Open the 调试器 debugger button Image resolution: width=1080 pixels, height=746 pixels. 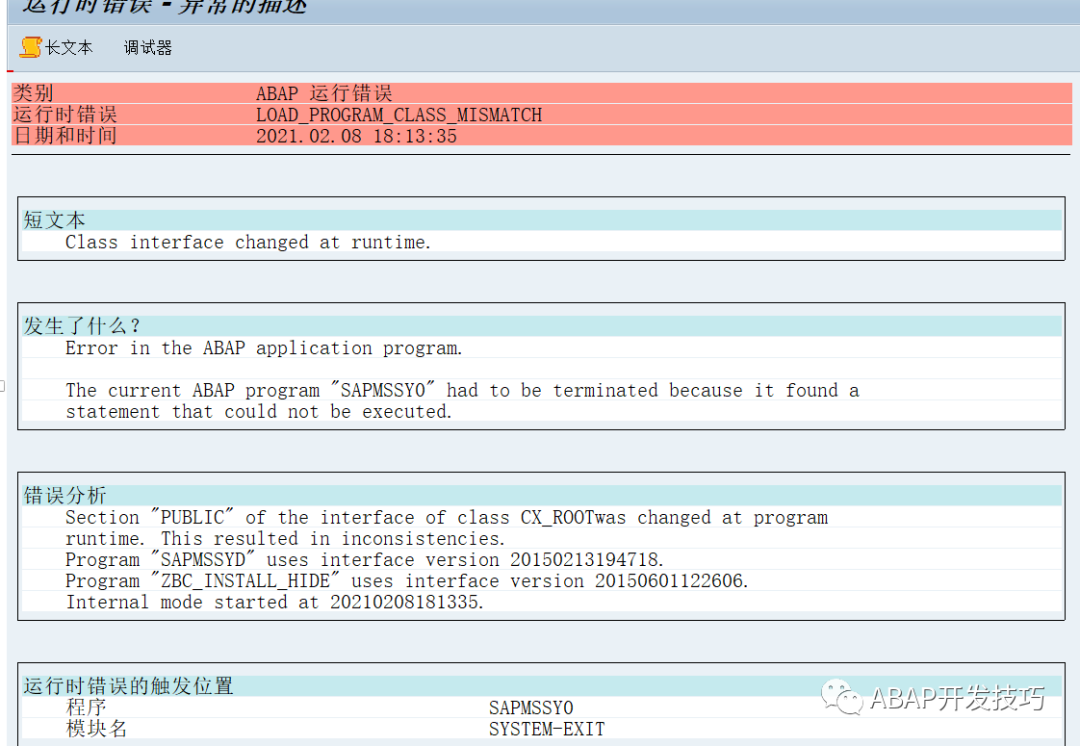coord(147,48)
